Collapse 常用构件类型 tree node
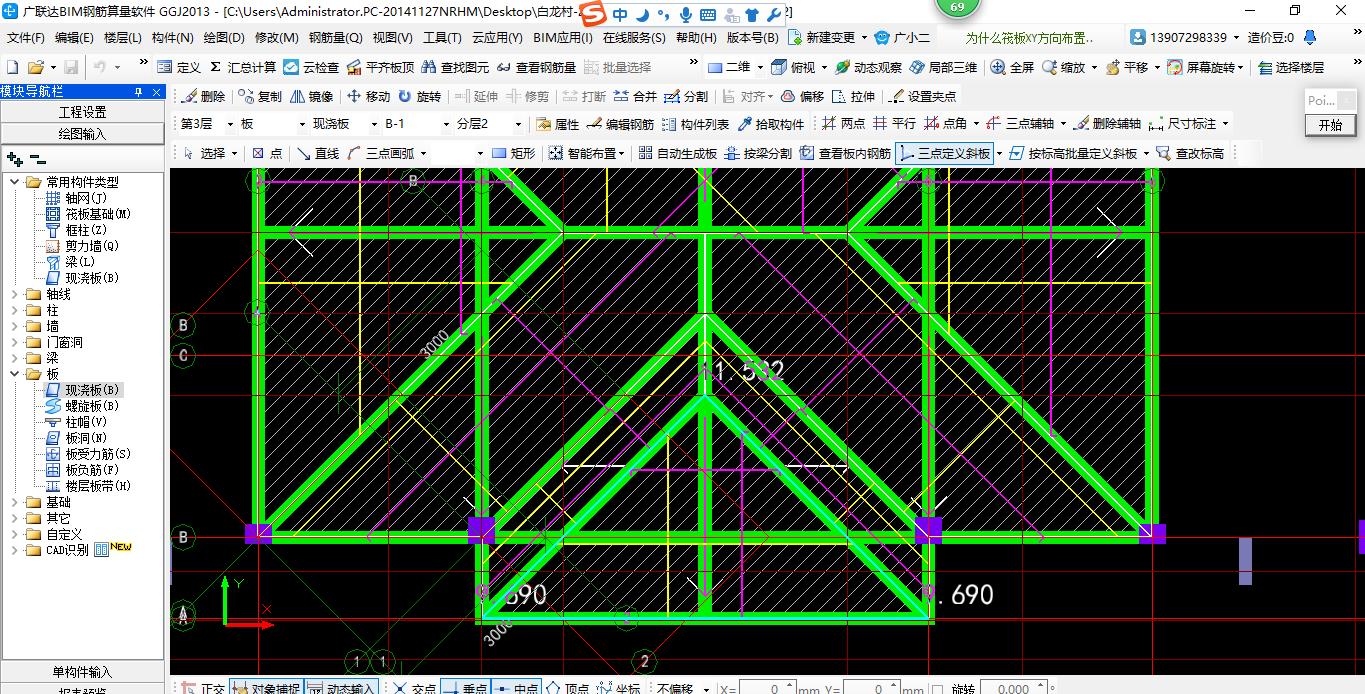This screenshot has width=1365, height=694. pyautogui.click(x=15, y=182)
